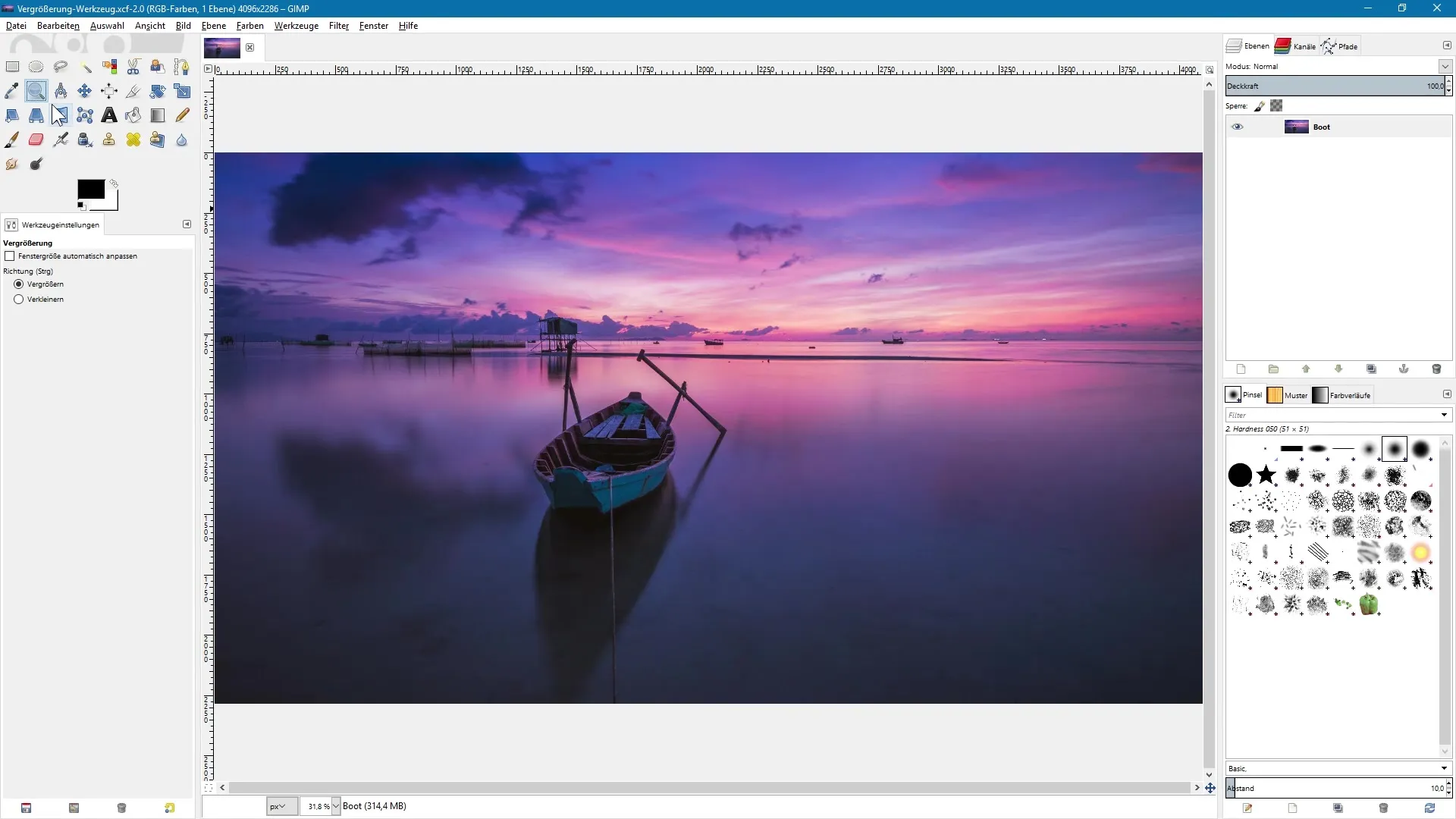Open the brushes dock configuration menu arrow

click(1446, 394)
